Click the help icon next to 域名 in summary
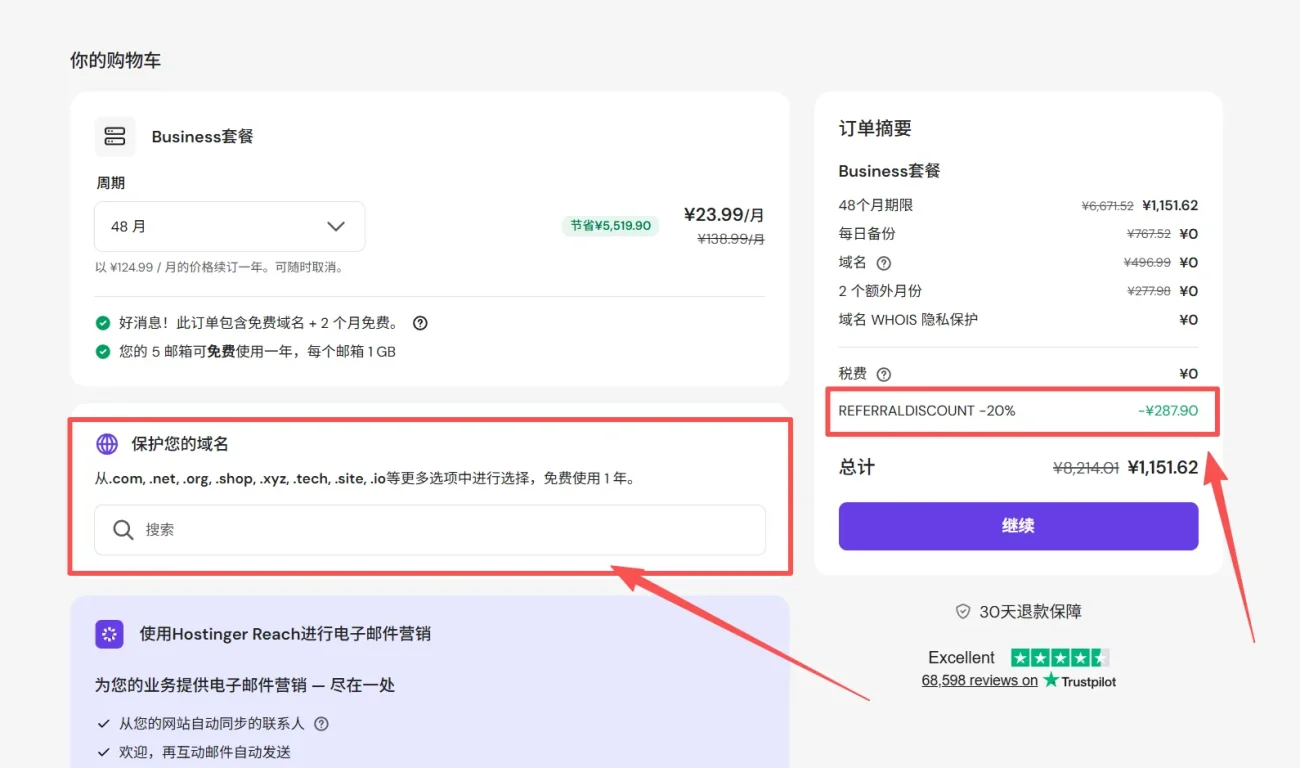1300x768 pixels. tap(883, 263)
